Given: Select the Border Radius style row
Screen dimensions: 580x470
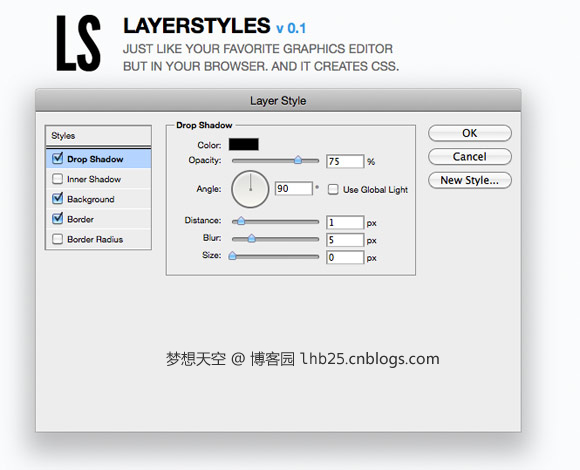Looking at the screenshot, I should (98, 239).
